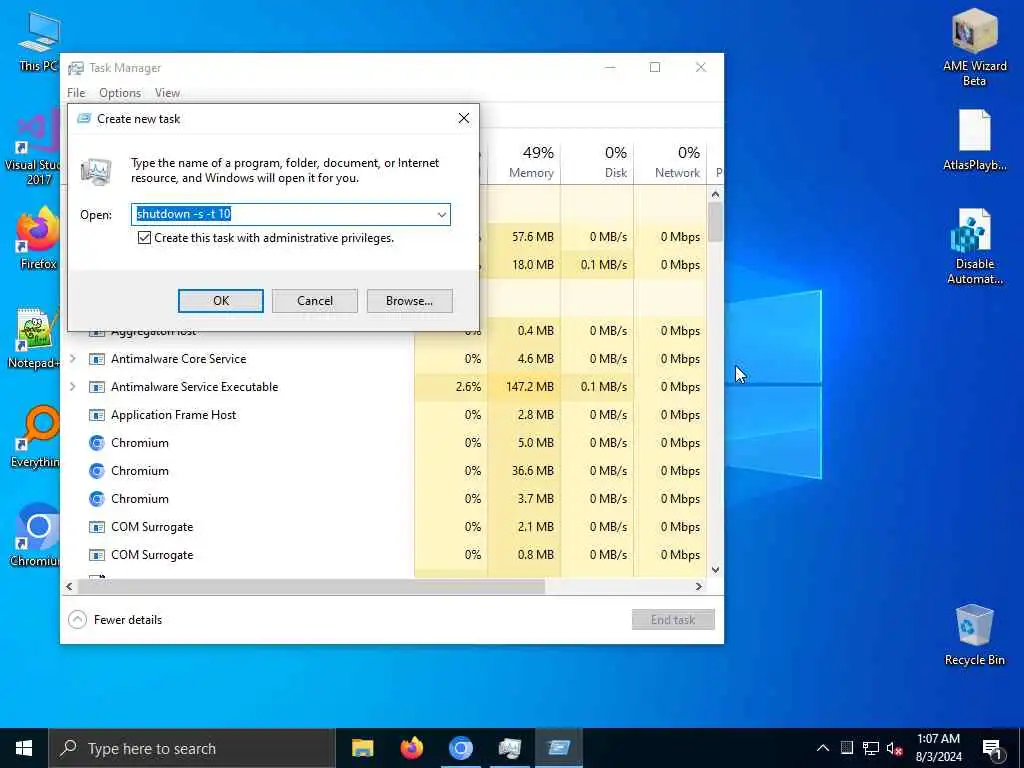Image resolution: width=1024 pixels, height=768 pixels.
Task: Click Cancel in Create new task
Action: [315, 300]
